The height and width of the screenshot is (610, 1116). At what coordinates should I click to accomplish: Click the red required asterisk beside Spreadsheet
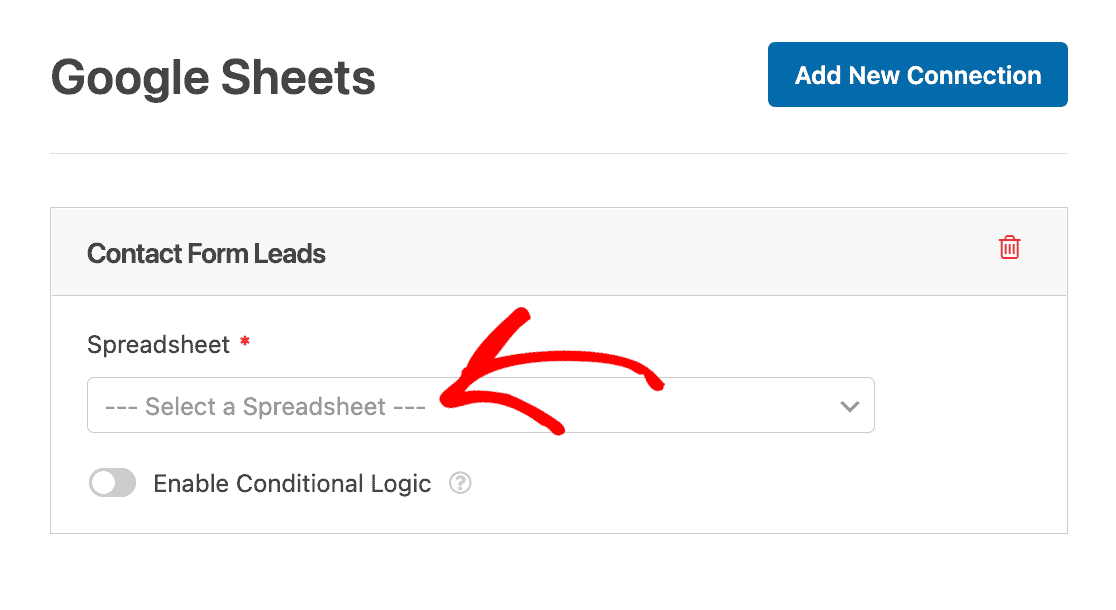point(245,342)
